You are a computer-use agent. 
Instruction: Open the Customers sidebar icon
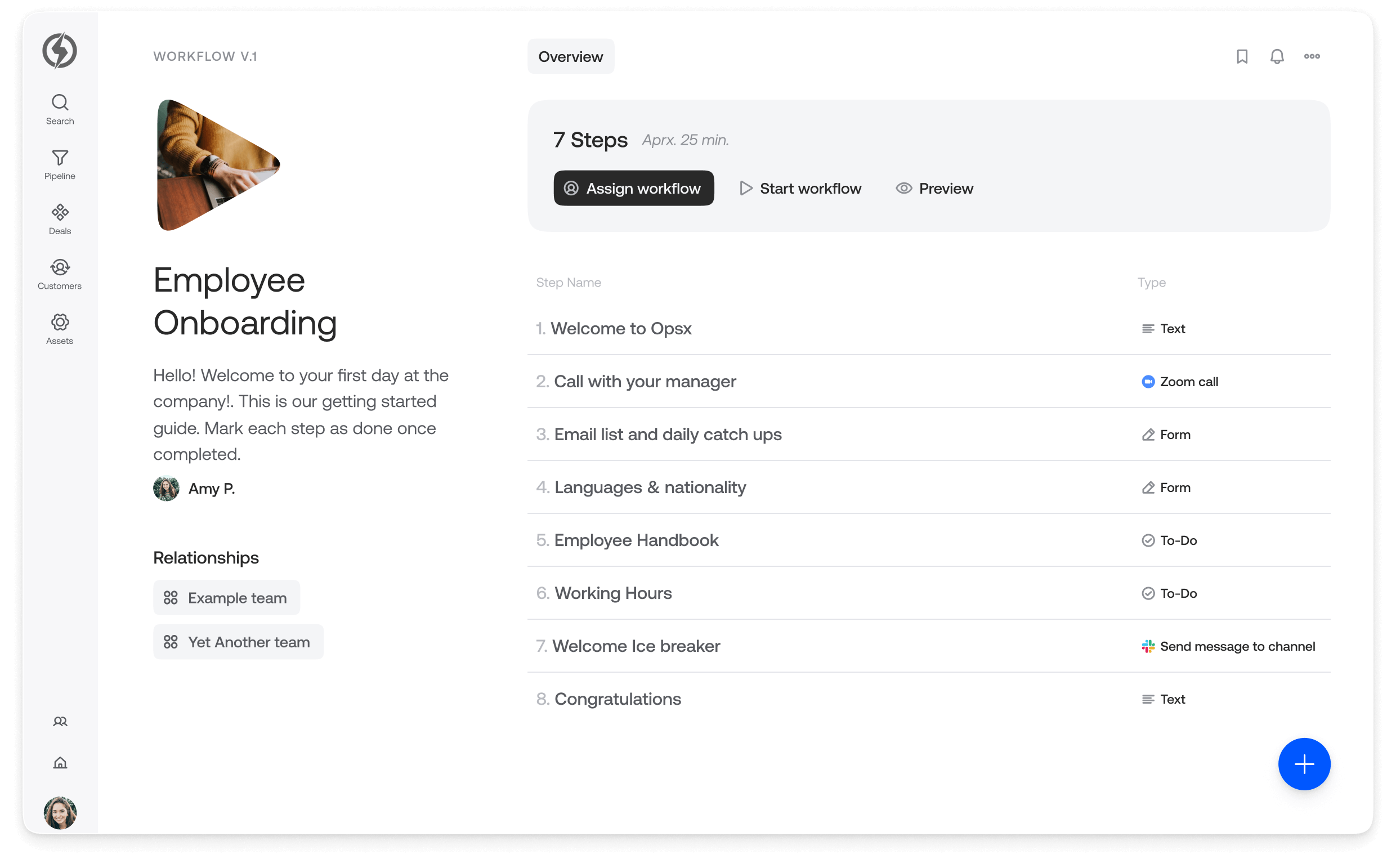point(60,274)
